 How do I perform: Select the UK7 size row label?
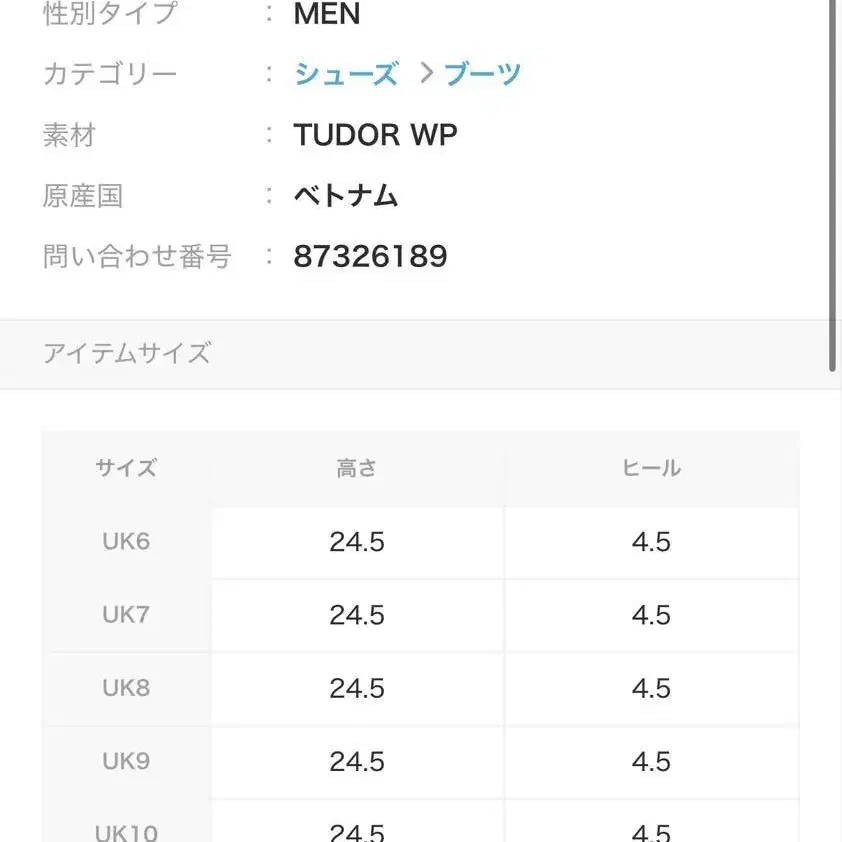[126, 614]
